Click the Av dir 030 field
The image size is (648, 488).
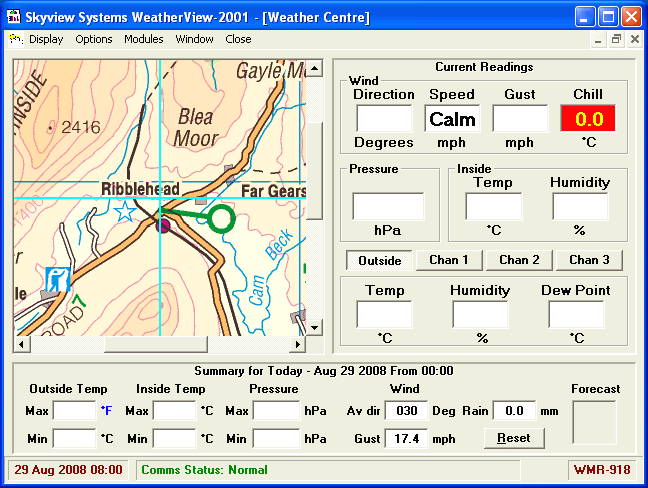tap(407, 411)
